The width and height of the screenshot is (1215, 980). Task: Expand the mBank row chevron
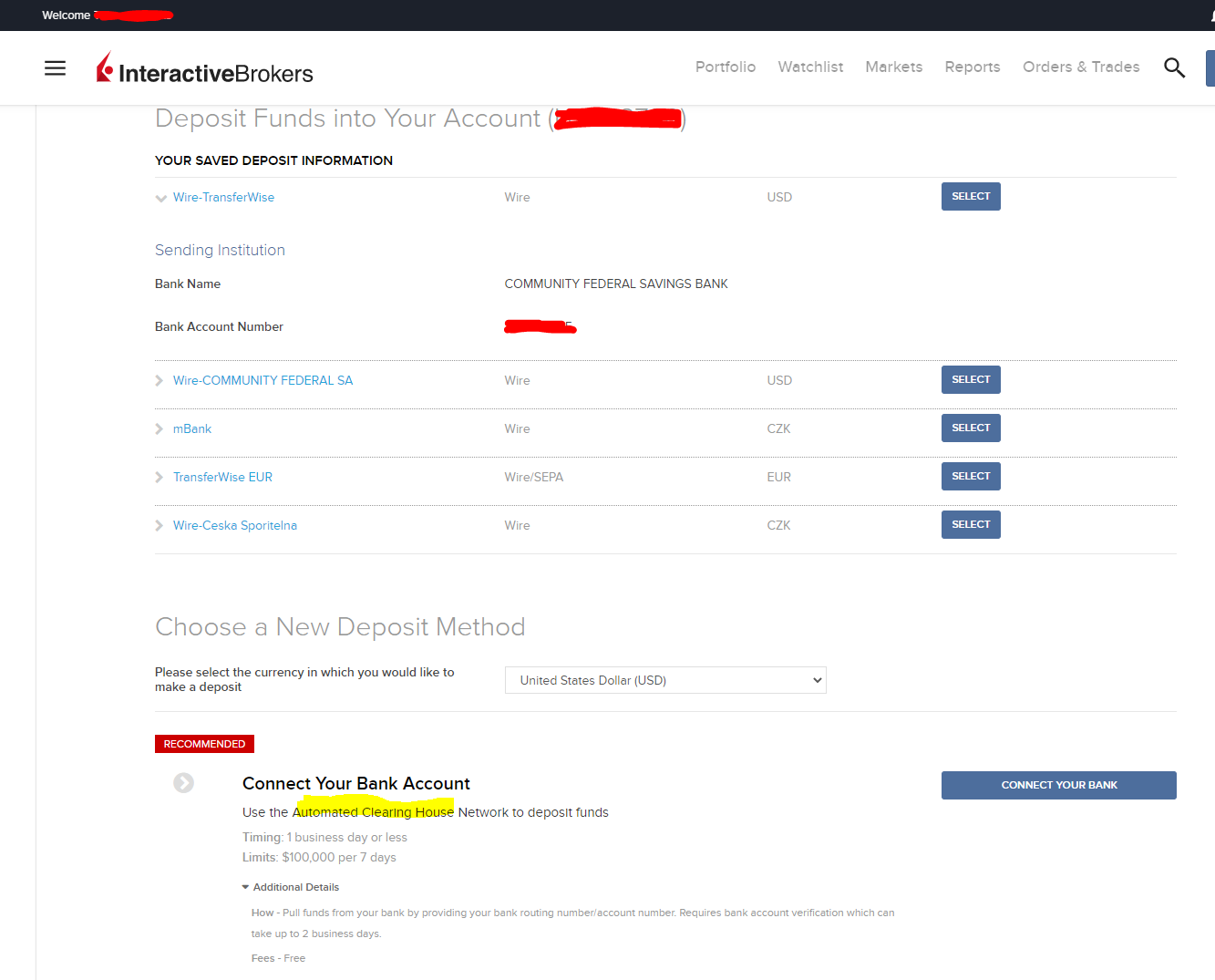tap(160, 428)
